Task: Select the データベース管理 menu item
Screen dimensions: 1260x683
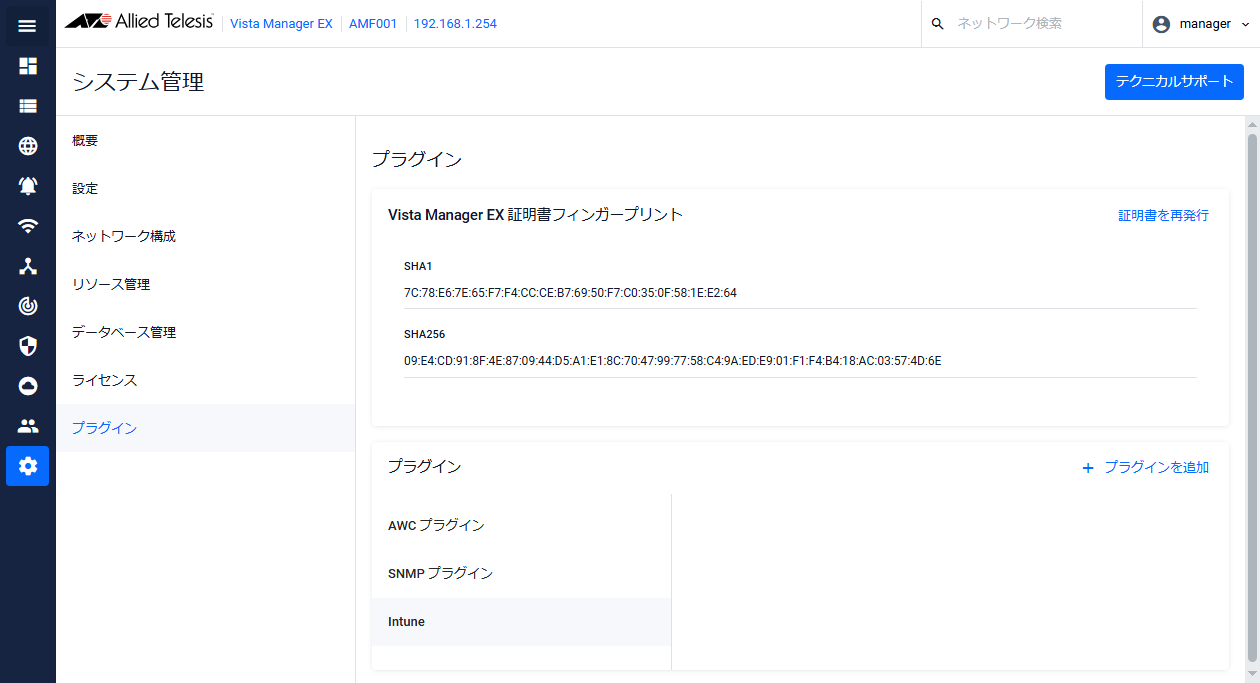Action: point(206,333)
